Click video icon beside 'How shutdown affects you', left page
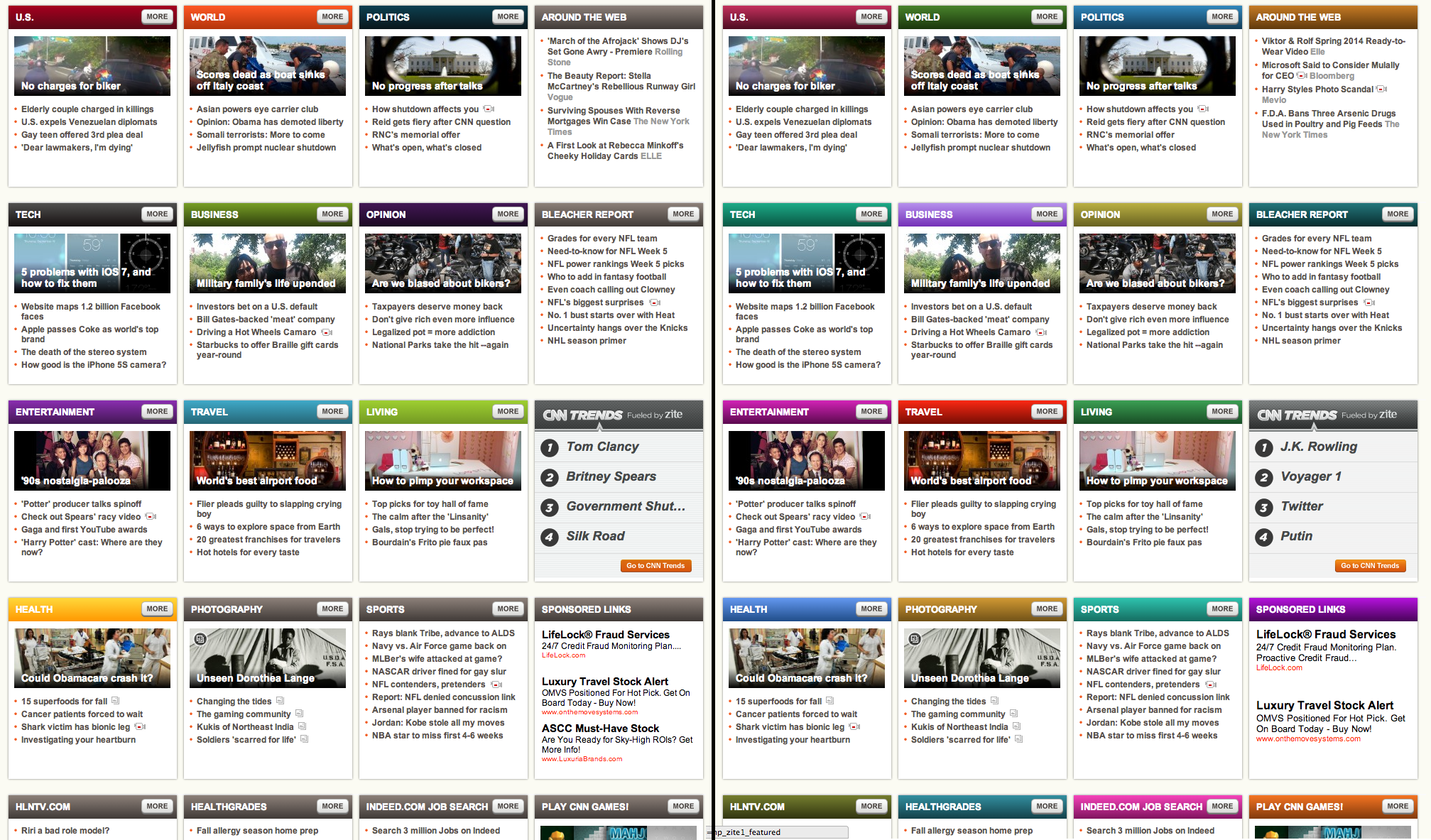Screen dimensions: 1431x840 pyautogui.click(x=489, y=109)
